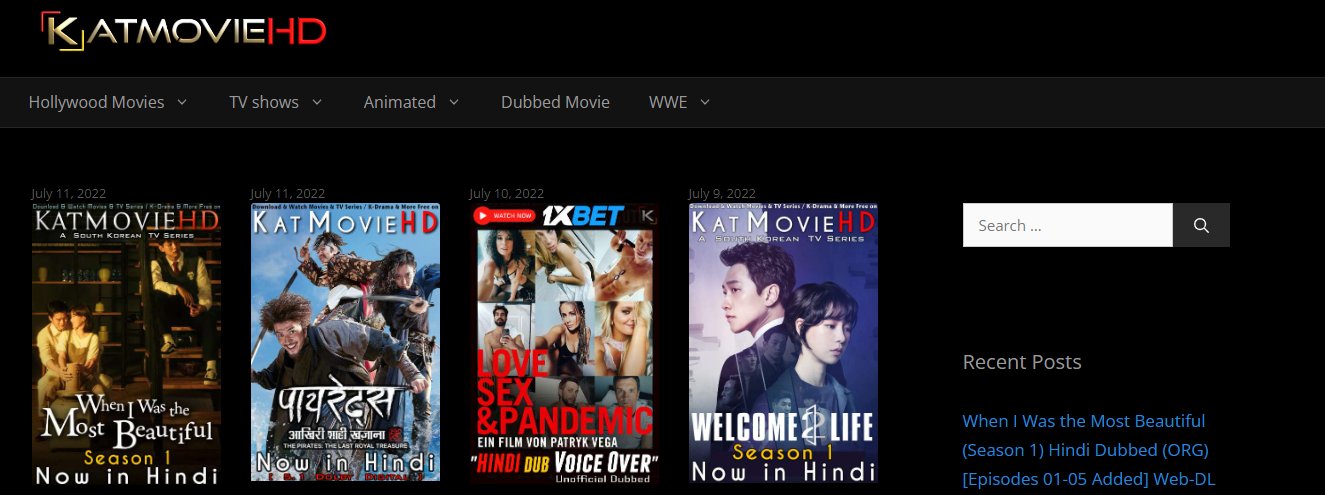Screen dimensions: 1325x495
Task: Open The Pirates Last Royal Treasure poster
Action: coord(345,342)
